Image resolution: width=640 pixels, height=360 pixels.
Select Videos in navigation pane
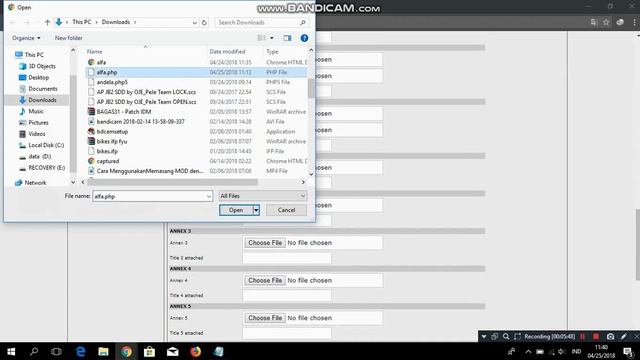(36, 134)
